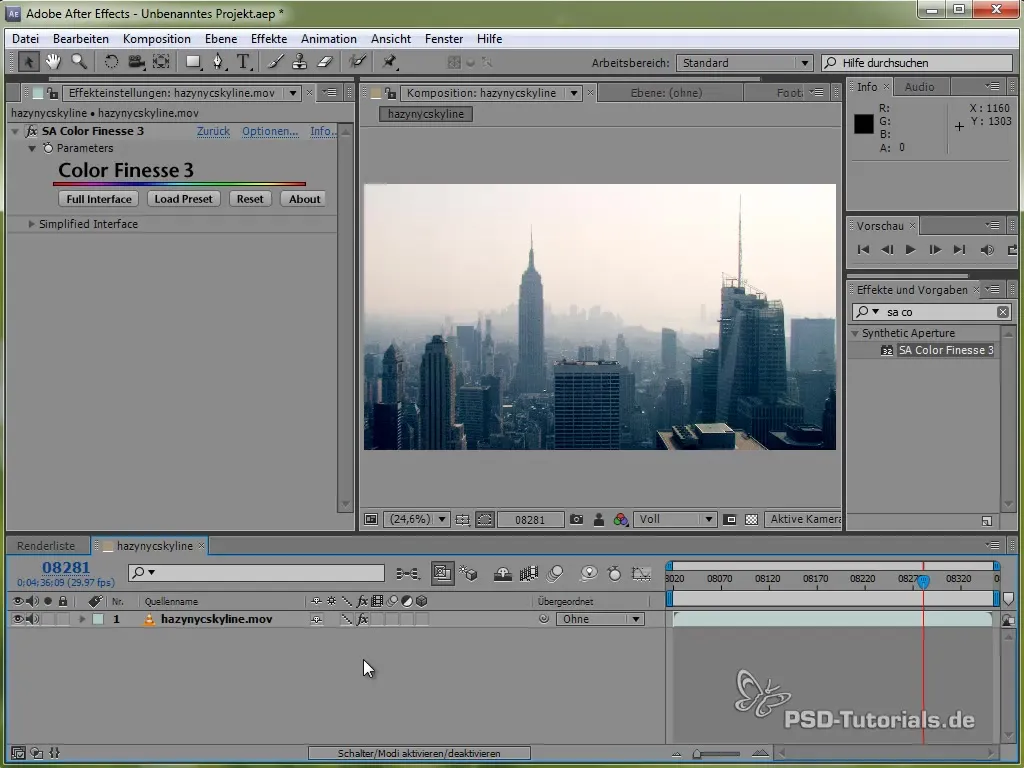Screen dimensions: 1024x768
Task: Click the current time indicator playhead
Action: (923, 581)
